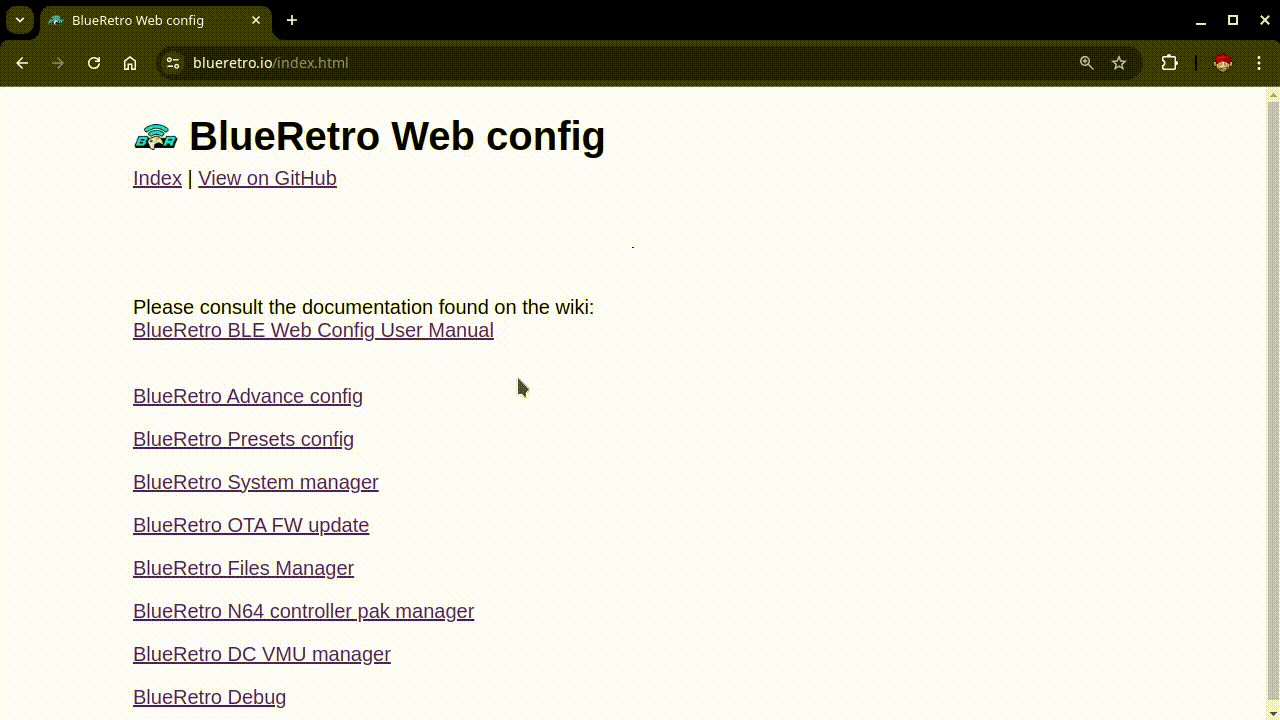Viewport: 1280px width, 720px height.
Task: Open the Extensions puzzle icon
Action: pyautogui.click(x=1169, y=63)
